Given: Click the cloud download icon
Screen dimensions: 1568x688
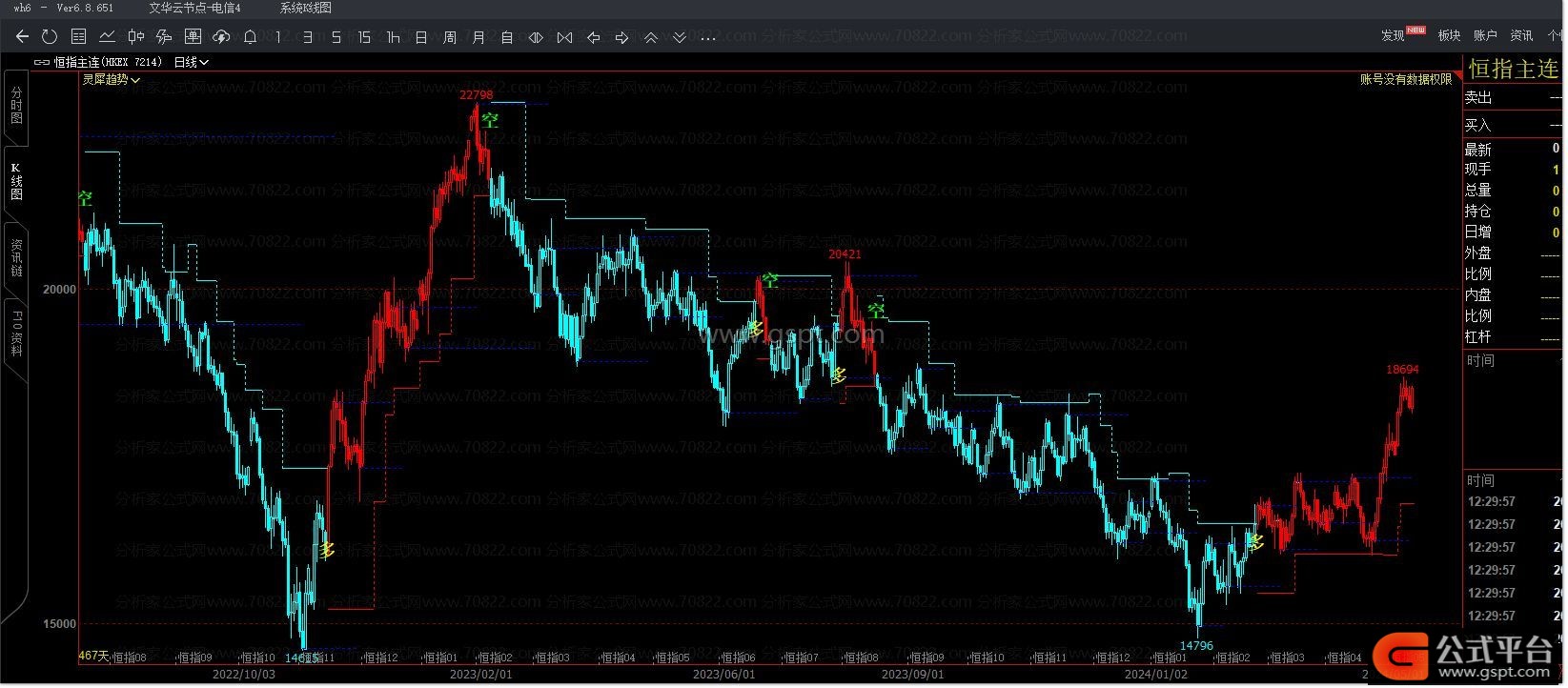Looking at the screenshot, I should click(x=221, y=37).
